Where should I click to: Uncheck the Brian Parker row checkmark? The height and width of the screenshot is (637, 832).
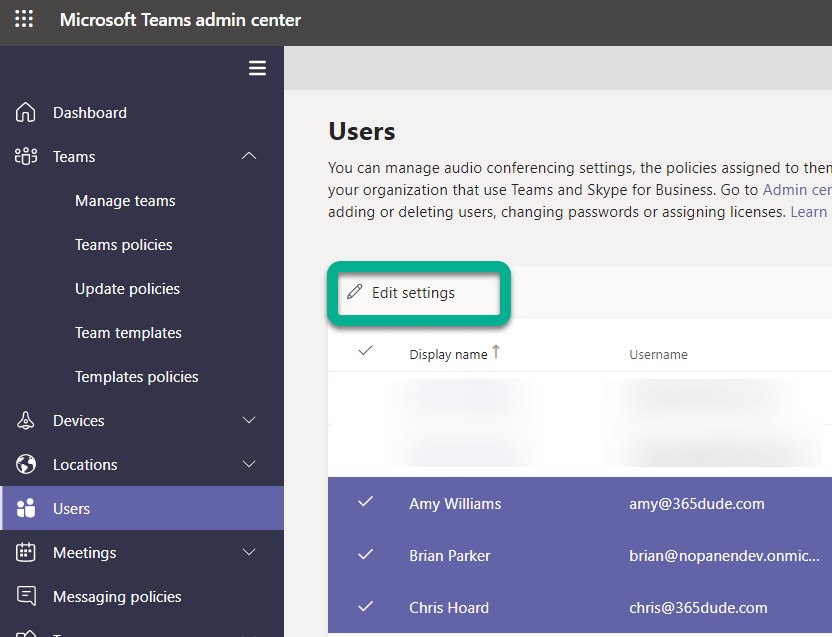(366, 555)
